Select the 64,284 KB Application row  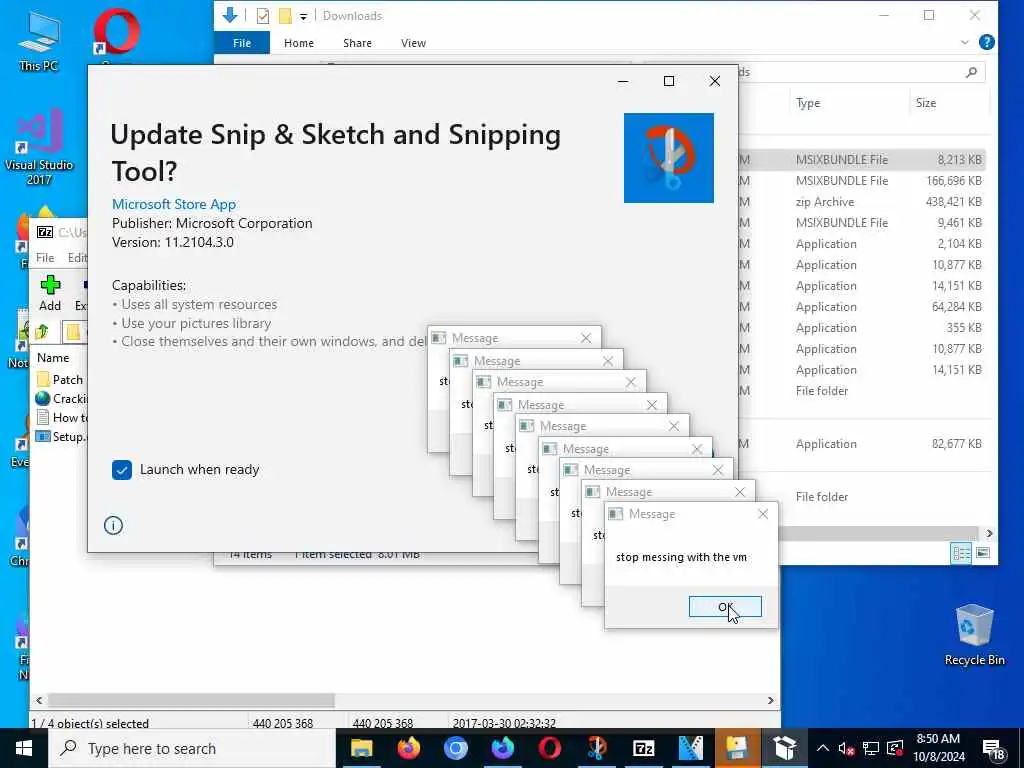(x=861, y=307)
